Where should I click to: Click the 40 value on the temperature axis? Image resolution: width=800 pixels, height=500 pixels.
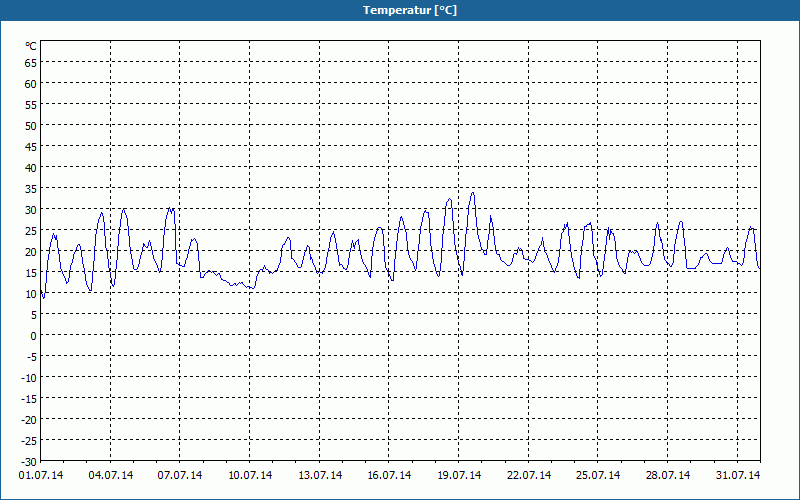(31, 168)
